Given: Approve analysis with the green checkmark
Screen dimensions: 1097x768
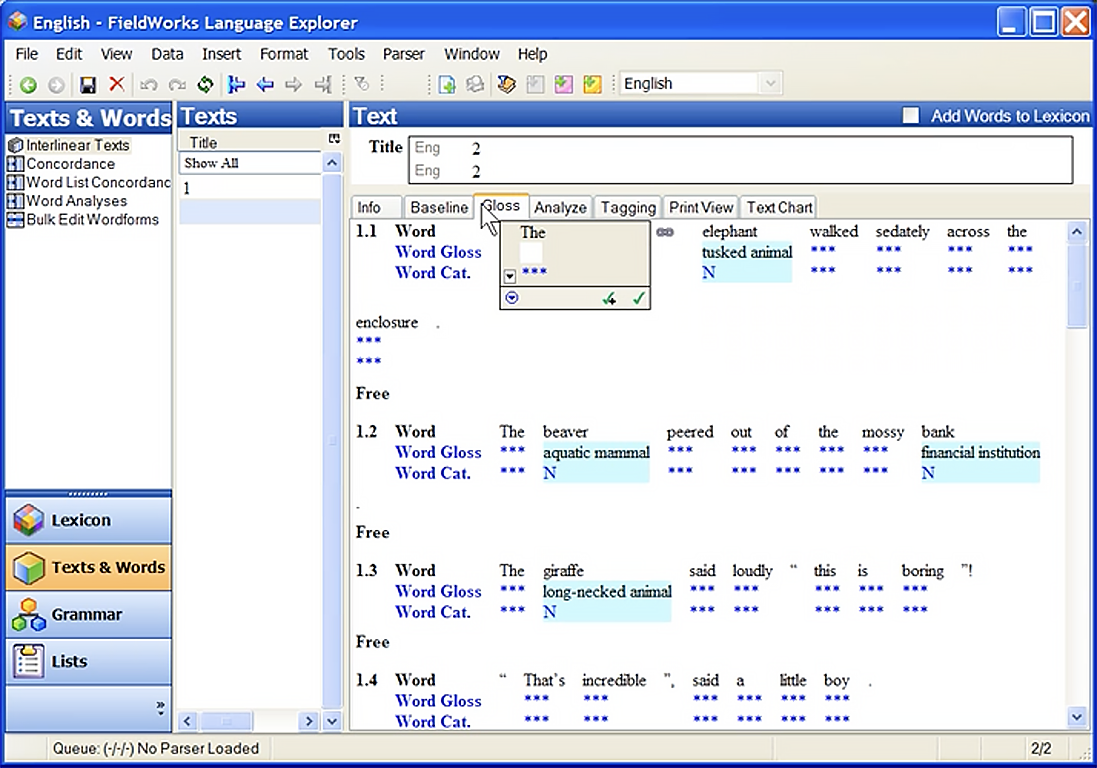Looking at the screenshot, I should 639,298.
